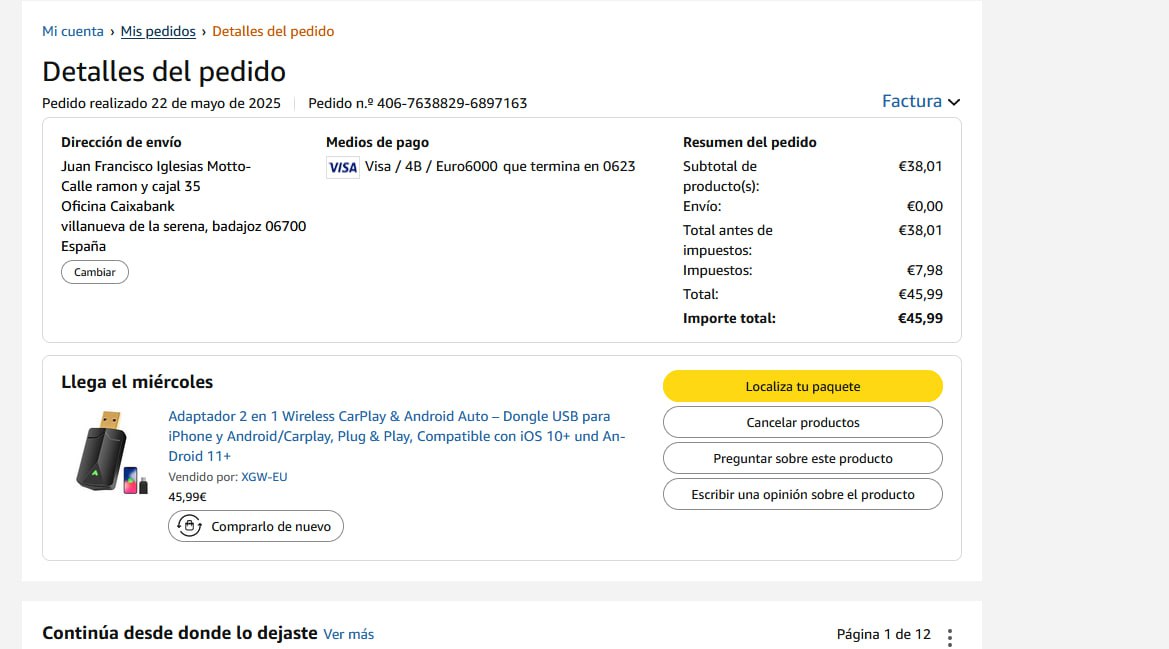1169x649 pixels.
Task: Select Detalles del pedido breadcrumb item
Action: [x=273, y=31]
